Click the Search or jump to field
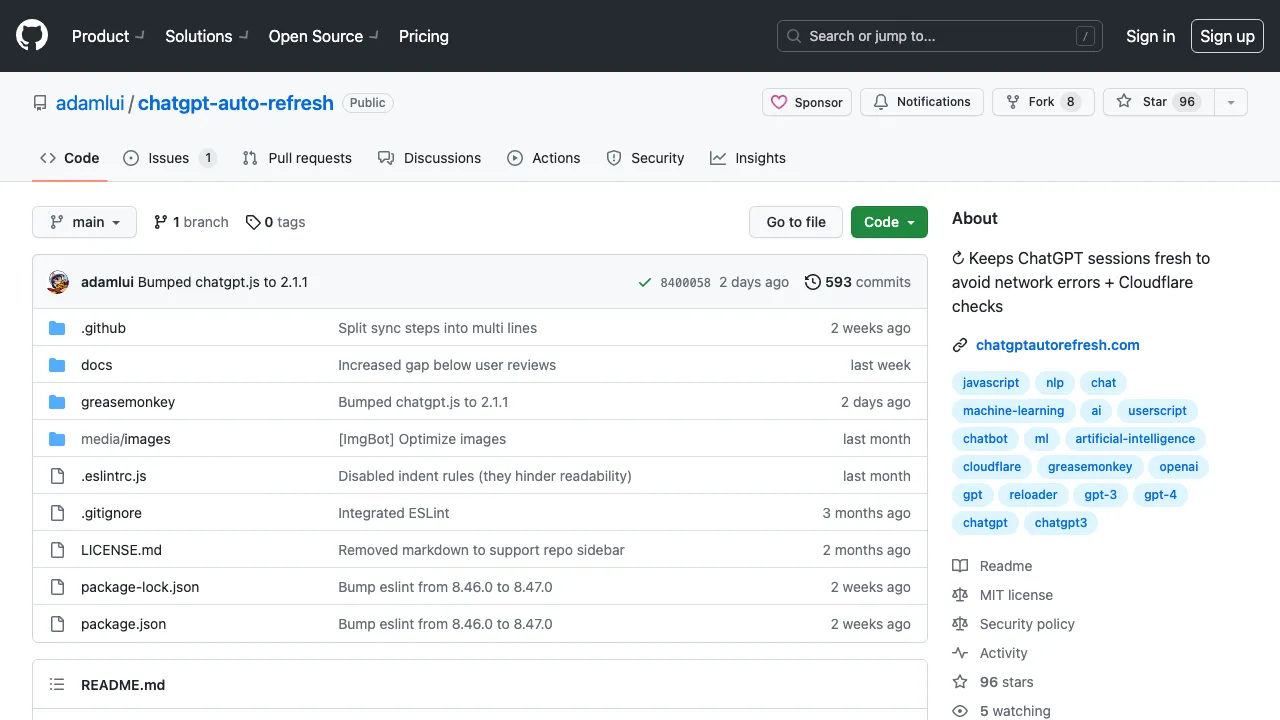The height and width of the screenshot is (720, 1280). [x=939, y=36]
